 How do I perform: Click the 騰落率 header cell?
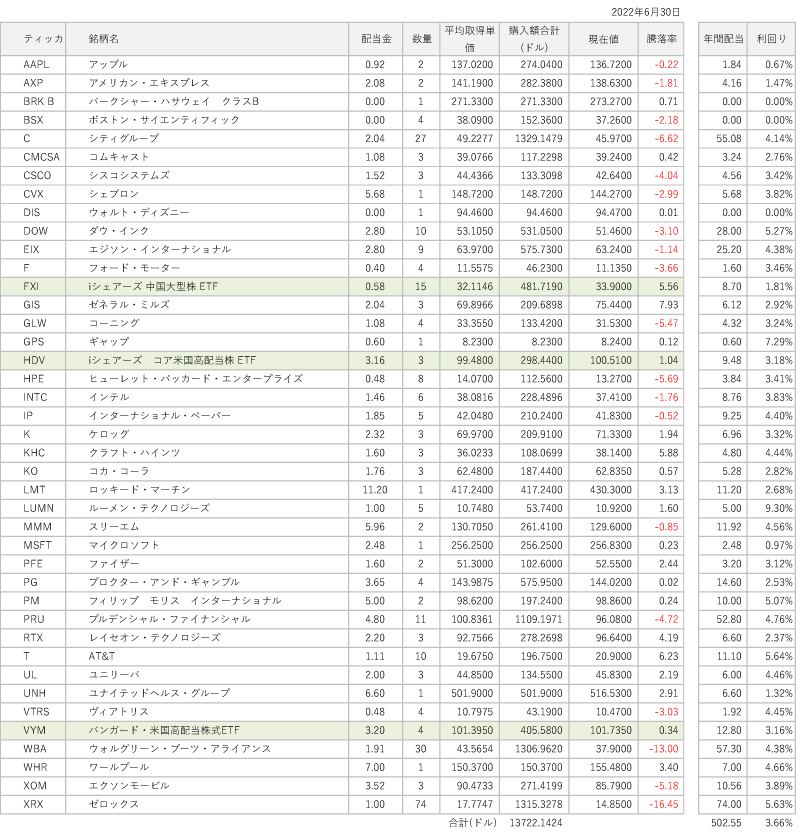pyautogui.click(x=661, y=39)
